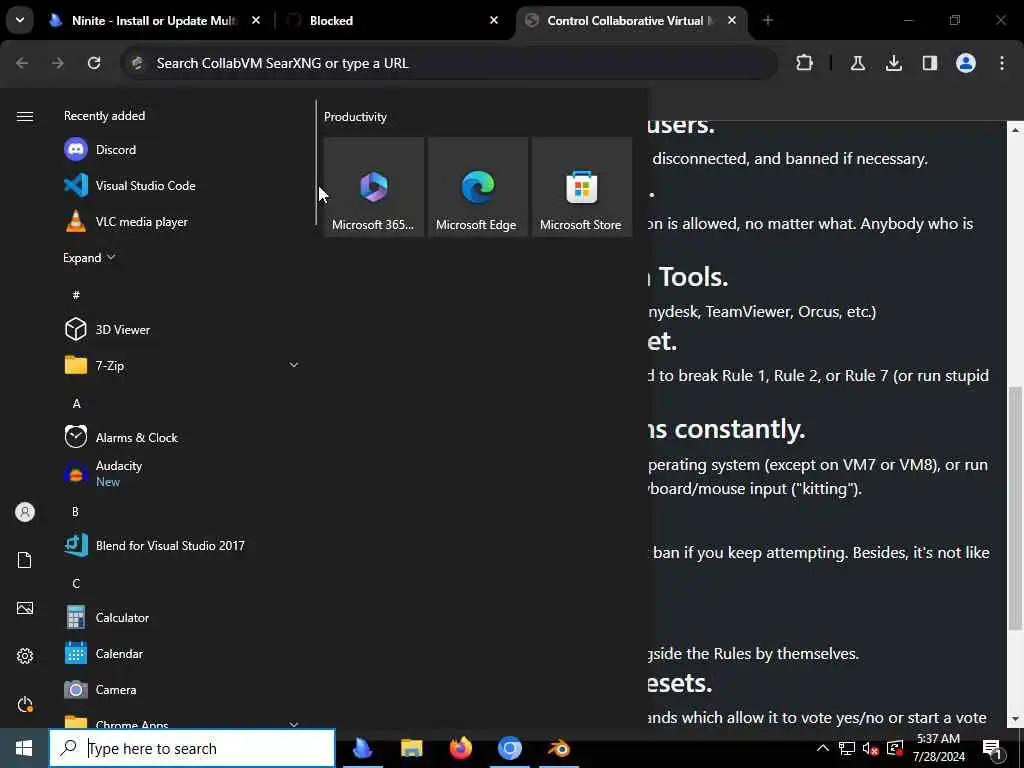Open Documents icon in Start sidebar
The image size is (1024, 768).
click(x=25, y=560)
